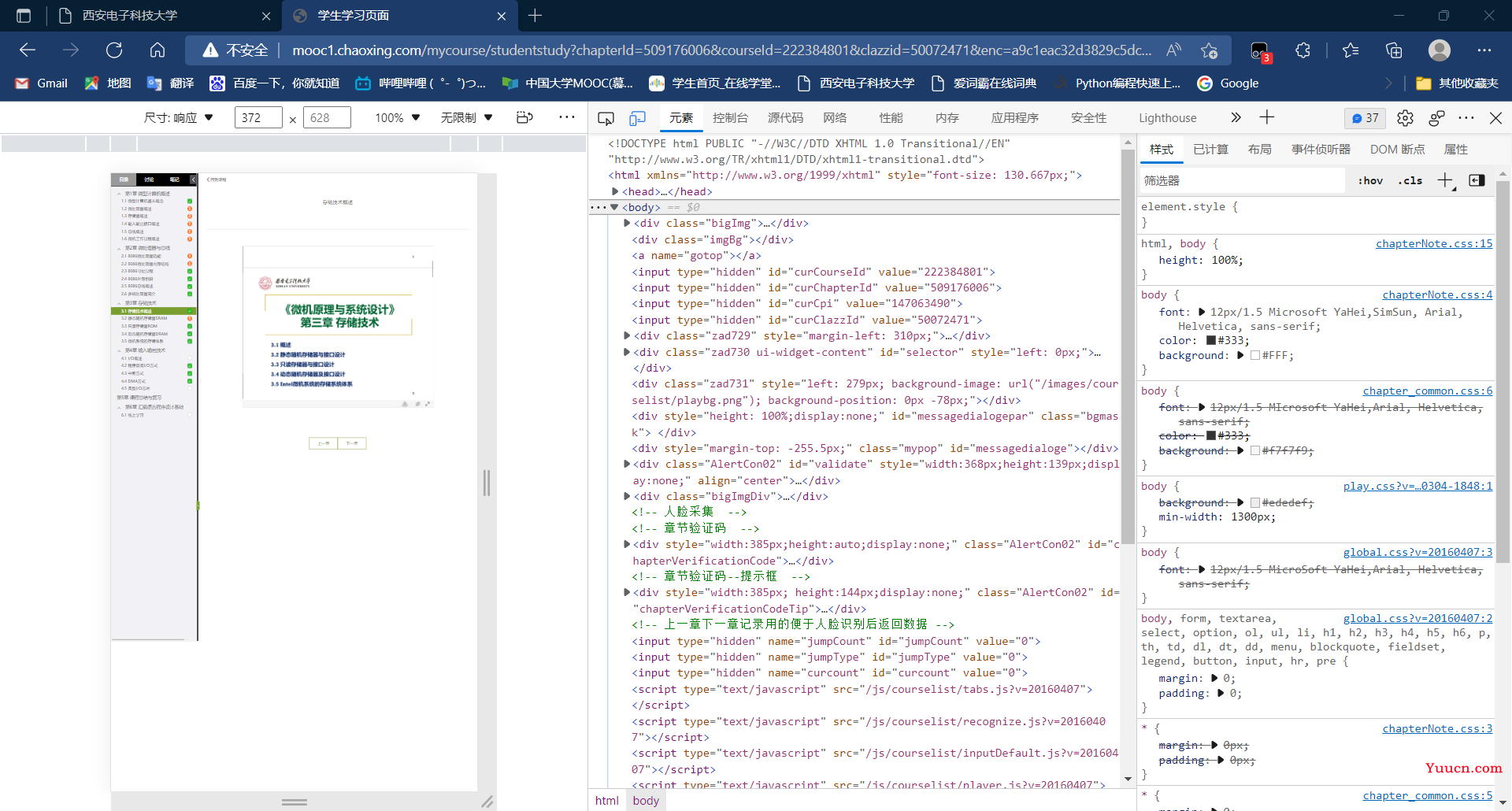Open the collections icon
1512x811 pixels.
[1394, 50]
